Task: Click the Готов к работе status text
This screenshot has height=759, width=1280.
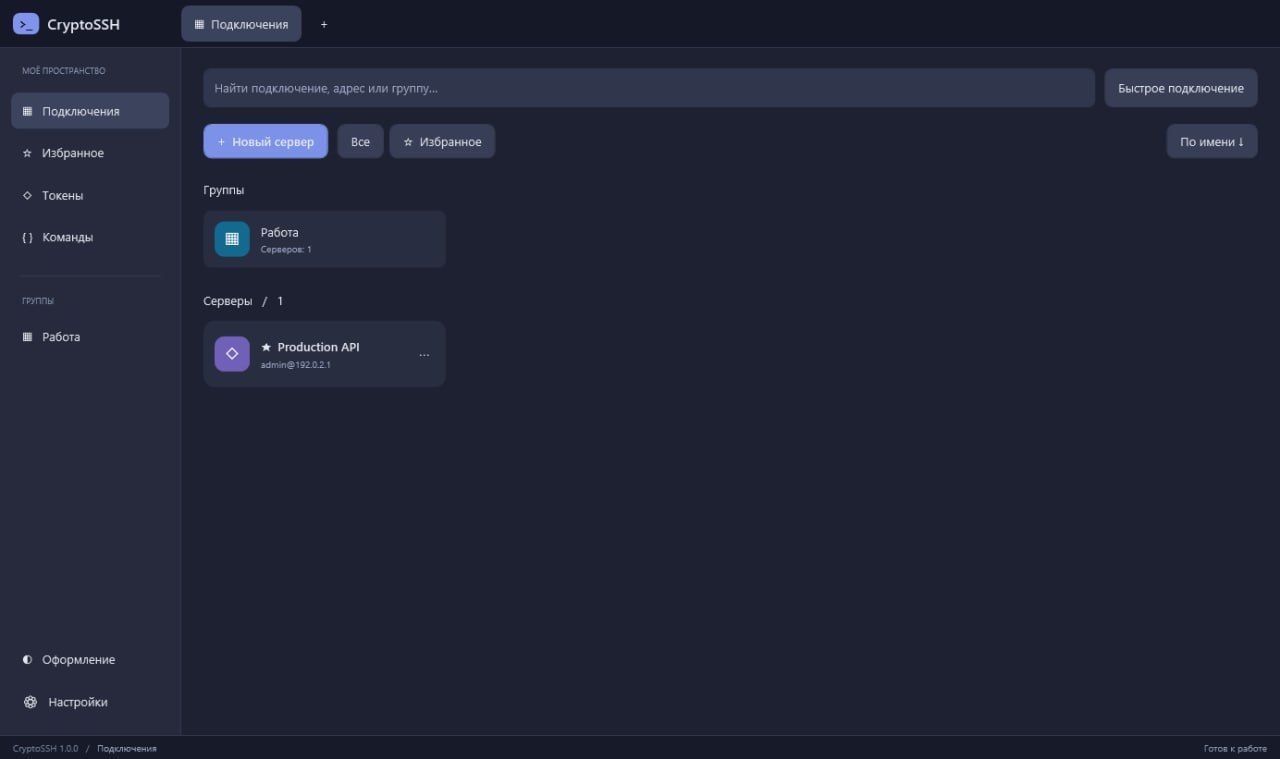Action: click(1235, 748)
